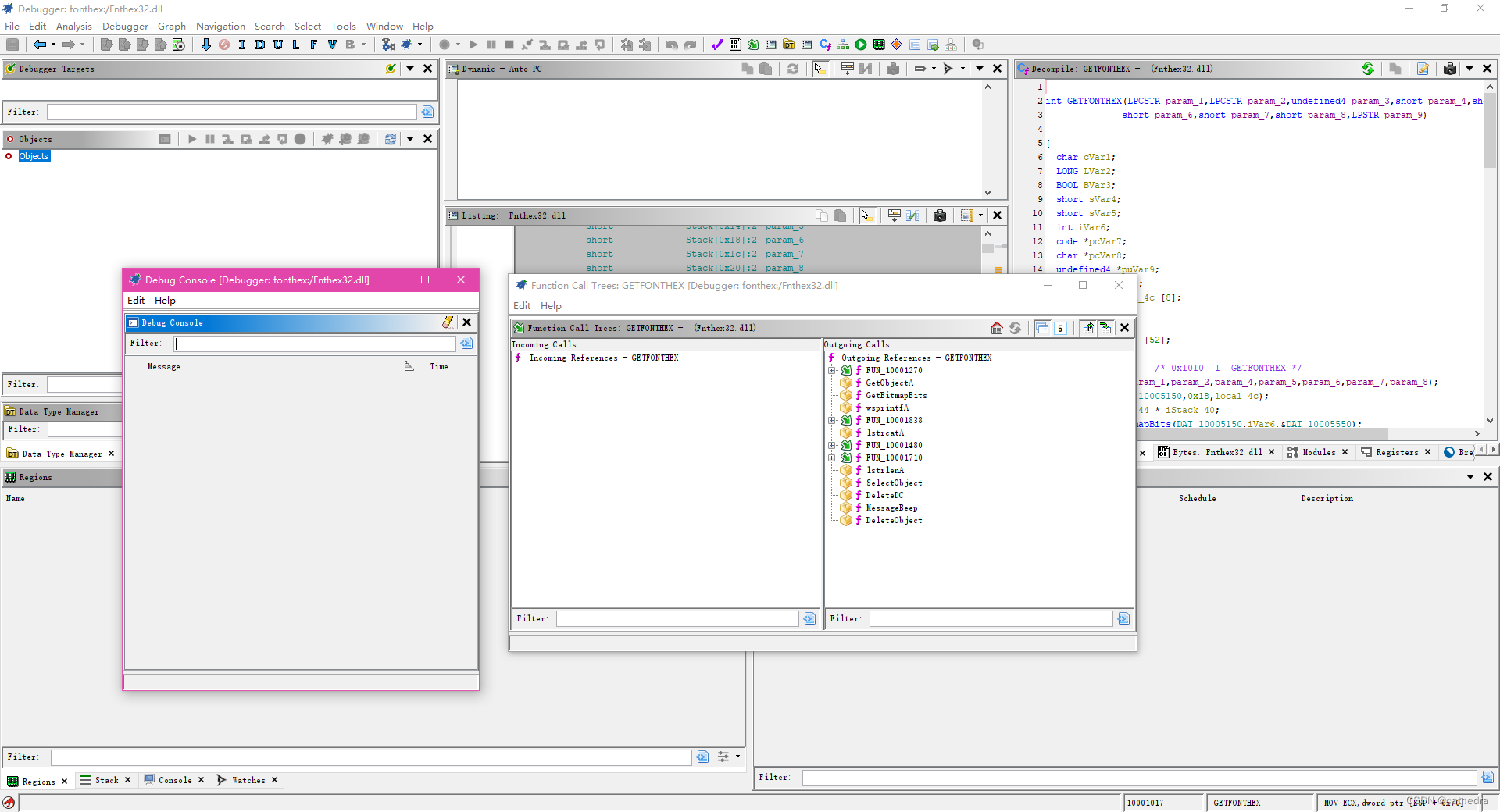Expand the FUN_10001710 tree node
Viewport: 1500px width, 812px height.
pyautogui.click(x=832, y=458)
